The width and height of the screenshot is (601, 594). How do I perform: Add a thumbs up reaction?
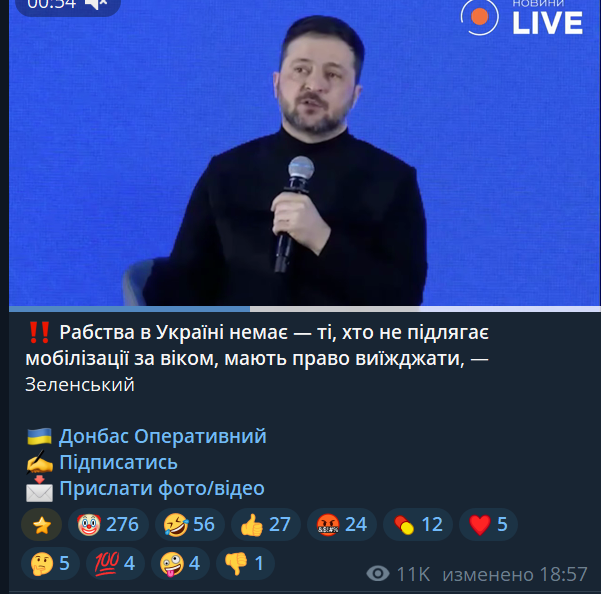click(266, 524)
